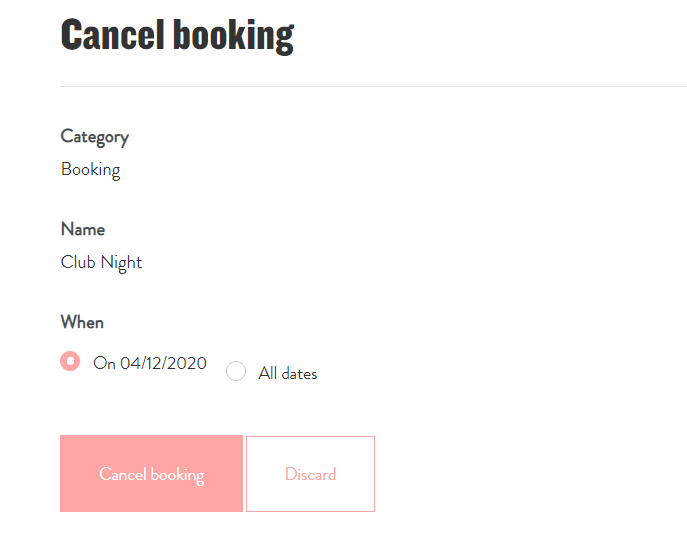This screenshot has width=687, height=535.
Task: Click the word "Club" in the name value
Action: click(78, 262)
